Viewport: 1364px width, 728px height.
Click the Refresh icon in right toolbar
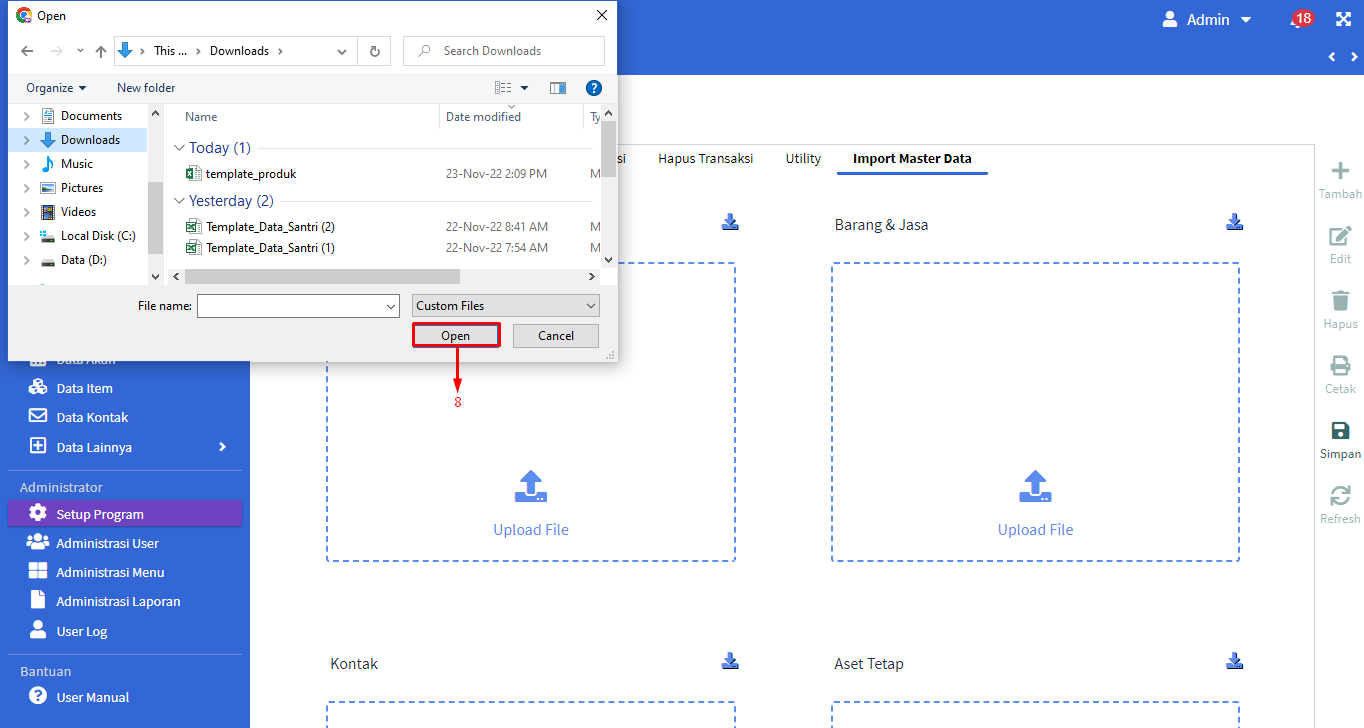pos(1339,496)
